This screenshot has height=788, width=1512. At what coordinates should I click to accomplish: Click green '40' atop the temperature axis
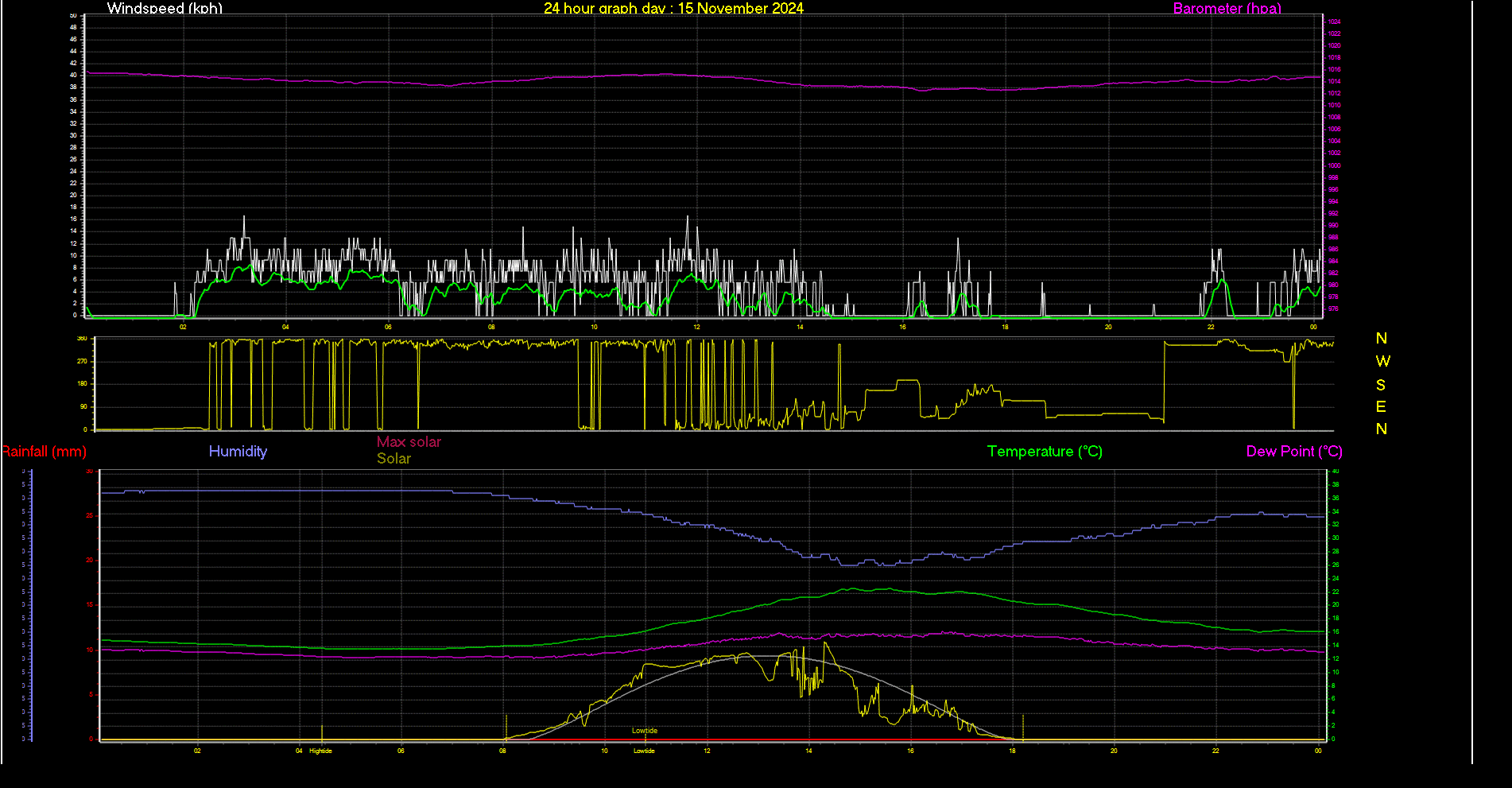click(x=1336, y=472)
